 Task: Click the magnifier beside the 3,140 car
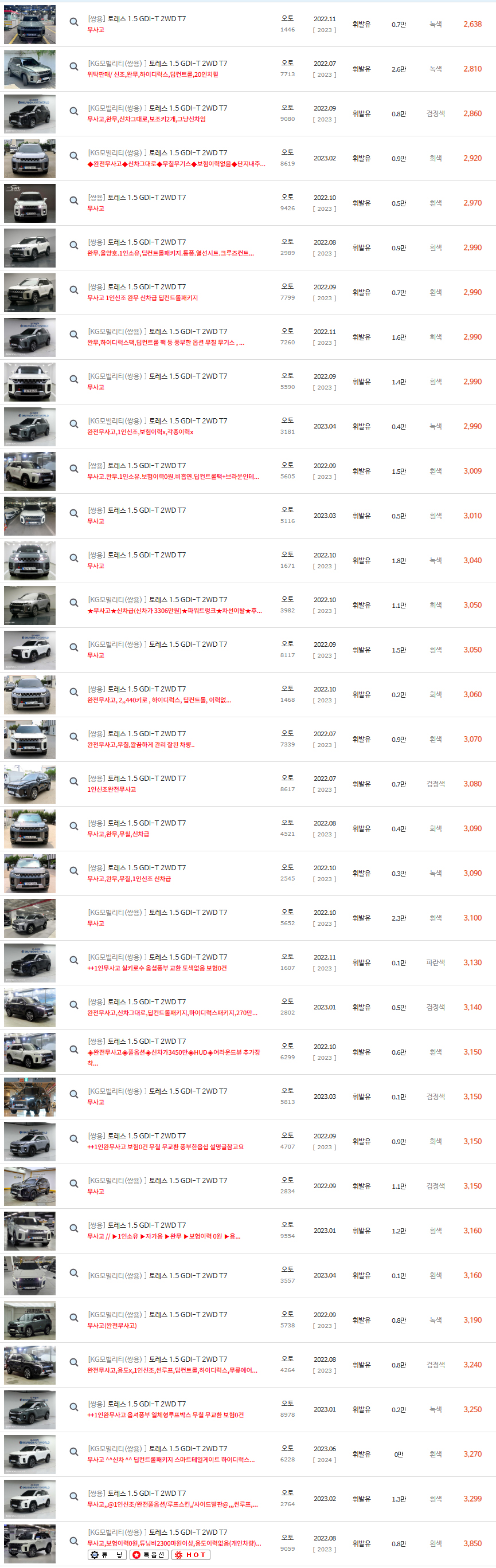[x=74, y=1005]
